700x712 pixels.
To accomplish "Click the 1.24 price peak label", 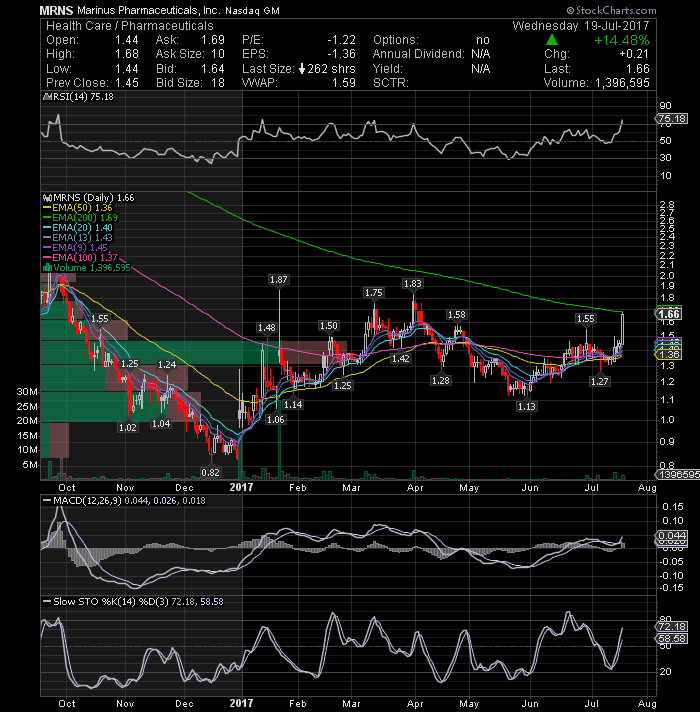I will [167, 364].
